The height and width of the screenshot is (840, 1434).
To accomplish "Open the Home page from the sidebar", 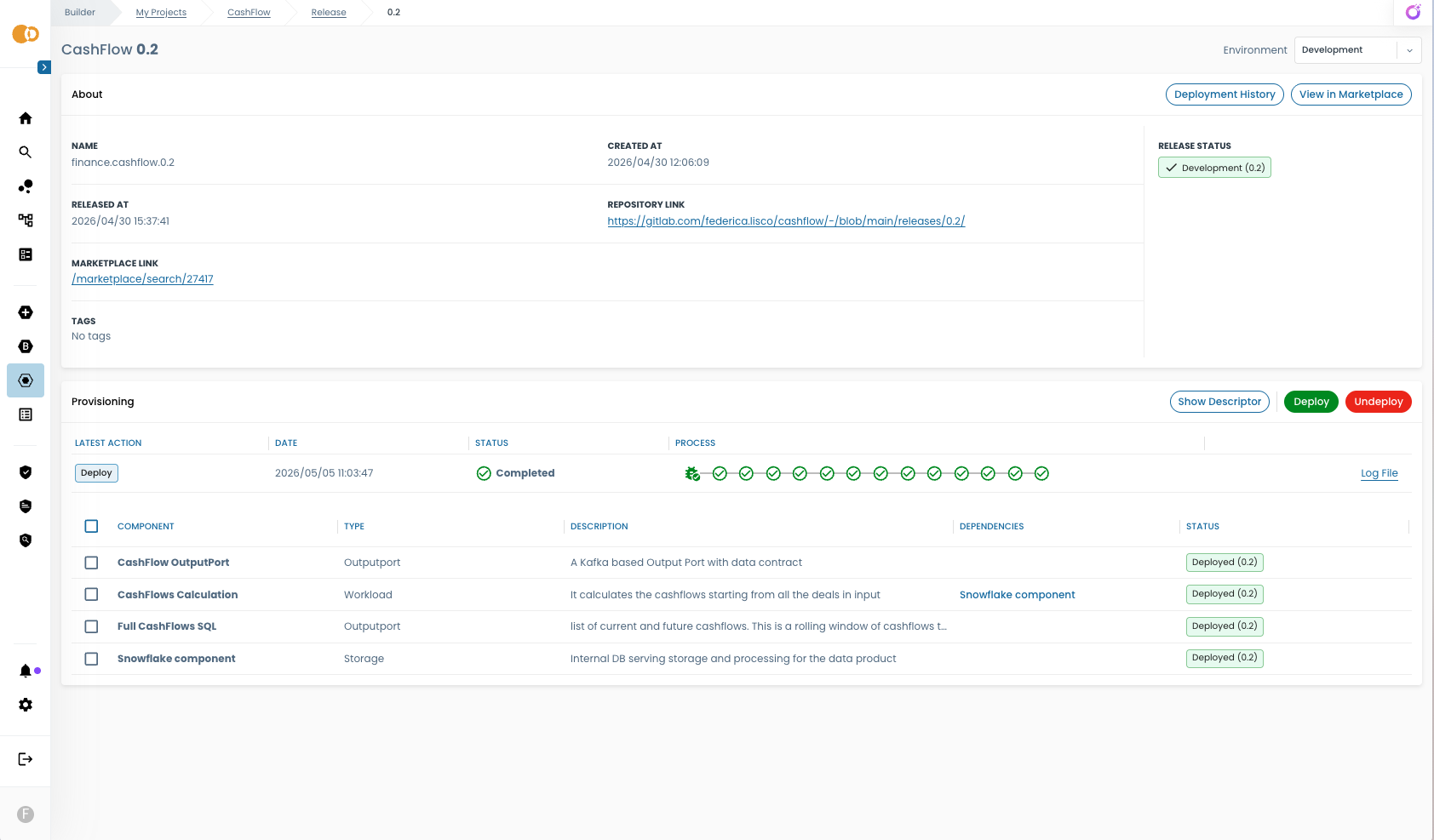I will coord(26,118).
